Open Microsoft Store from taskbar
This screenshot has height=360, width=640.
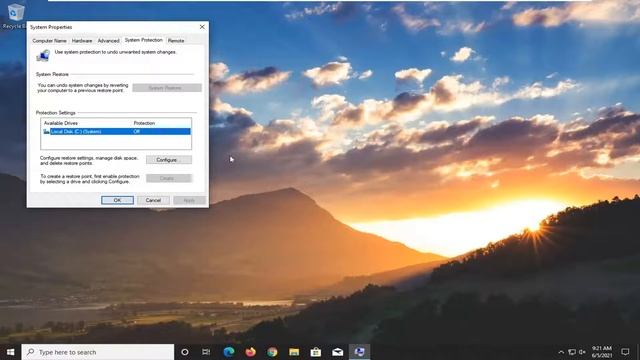click(x=316, y=352)
